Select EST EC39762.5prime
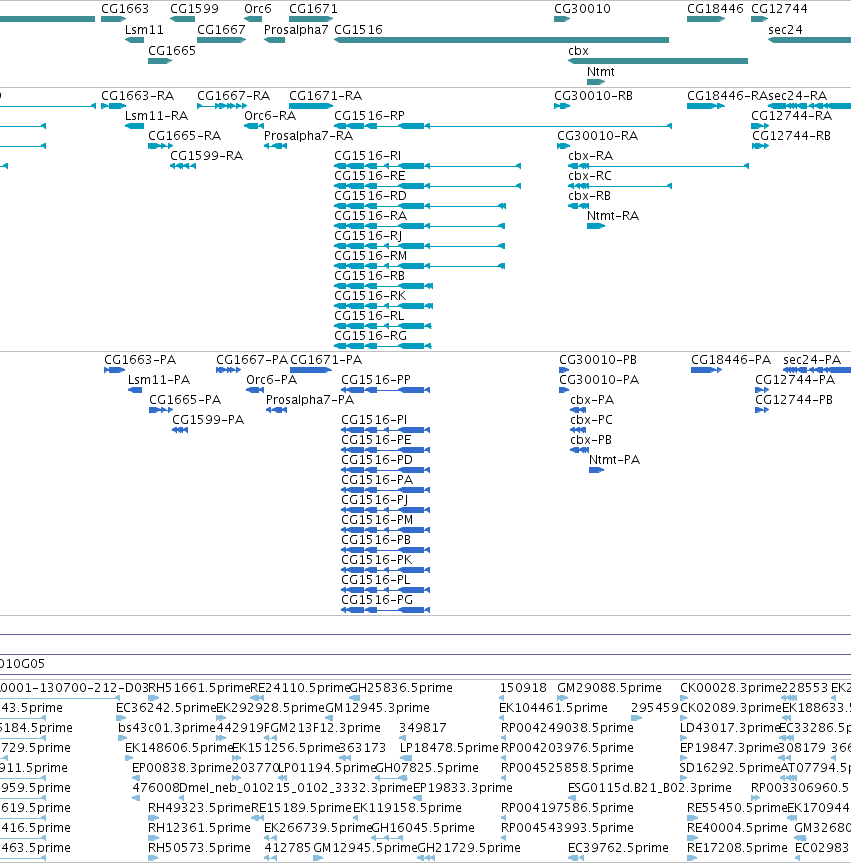The height and width of the screenshot is (863, 851). click(x=619, y=848)
